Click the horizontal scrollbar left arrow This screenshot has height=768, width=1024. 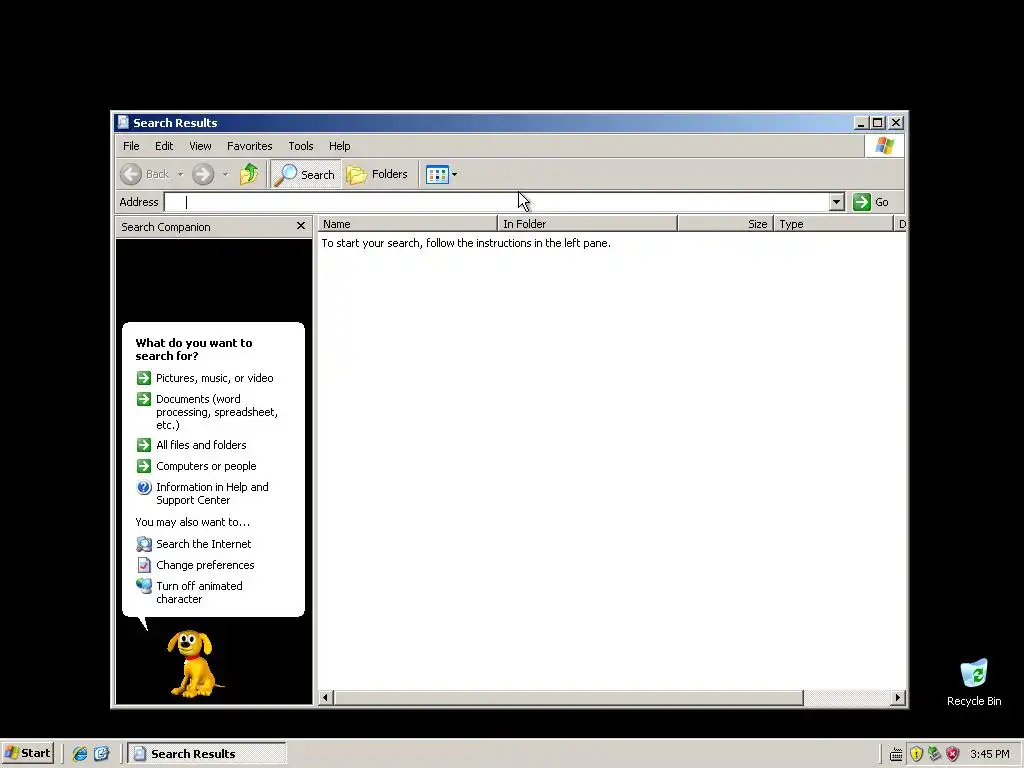[325, 697]
